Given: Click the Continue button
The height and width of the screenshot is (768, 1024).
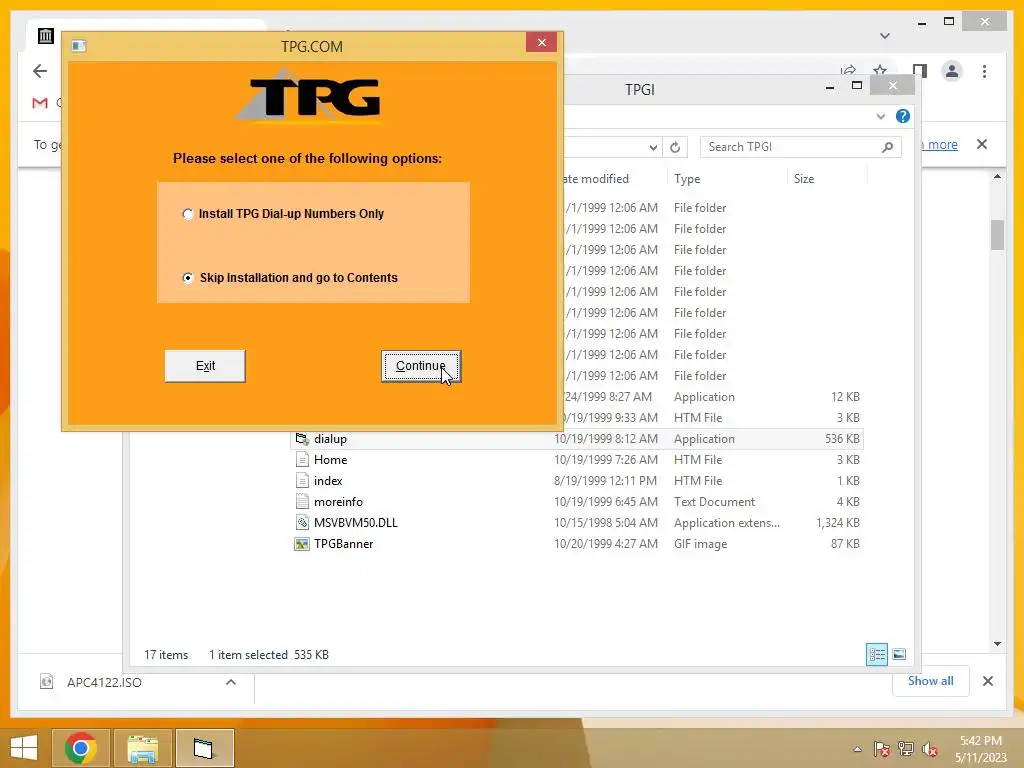Looking at the screenshot, I should 421,366.
